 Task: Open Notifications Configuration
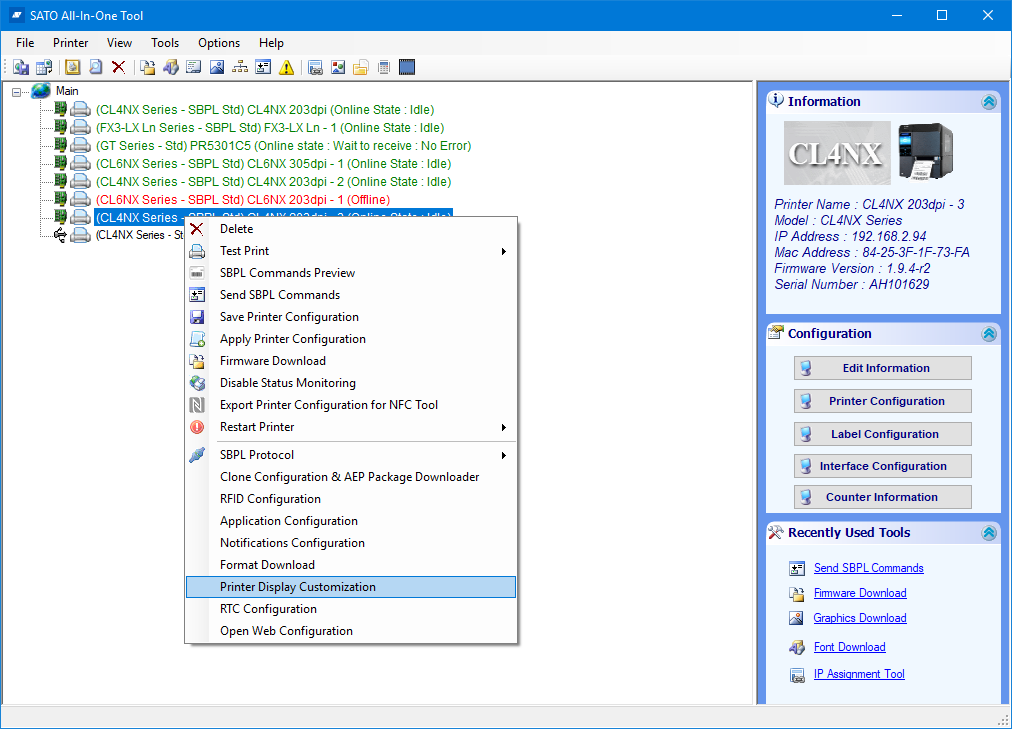click(351, 543)
